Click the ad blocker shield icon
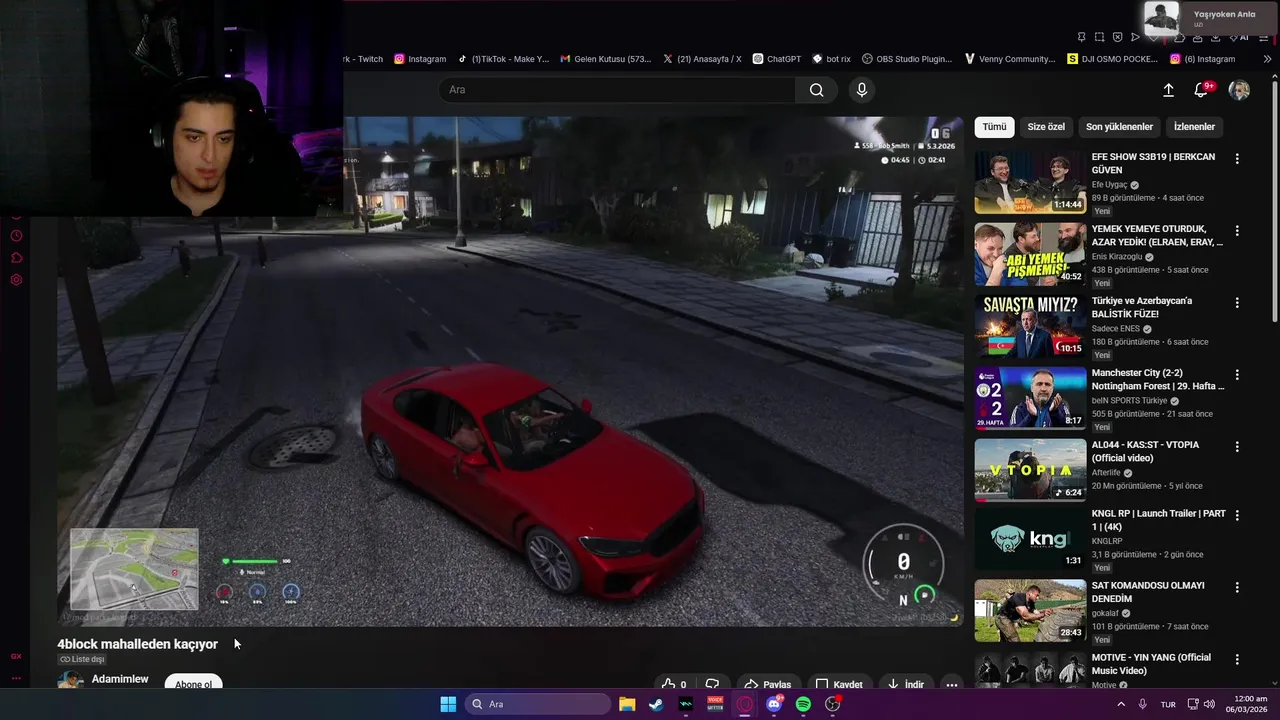Screen dimensions: 1280x720 pos(1117,37)
